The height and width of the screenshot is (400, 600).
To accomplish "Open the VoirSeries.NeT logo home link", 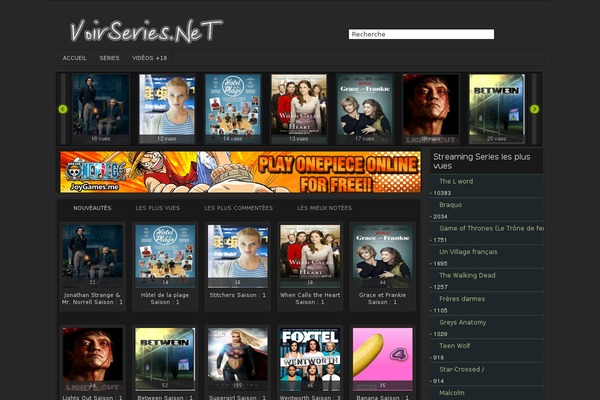I will [x=146, y=31].
